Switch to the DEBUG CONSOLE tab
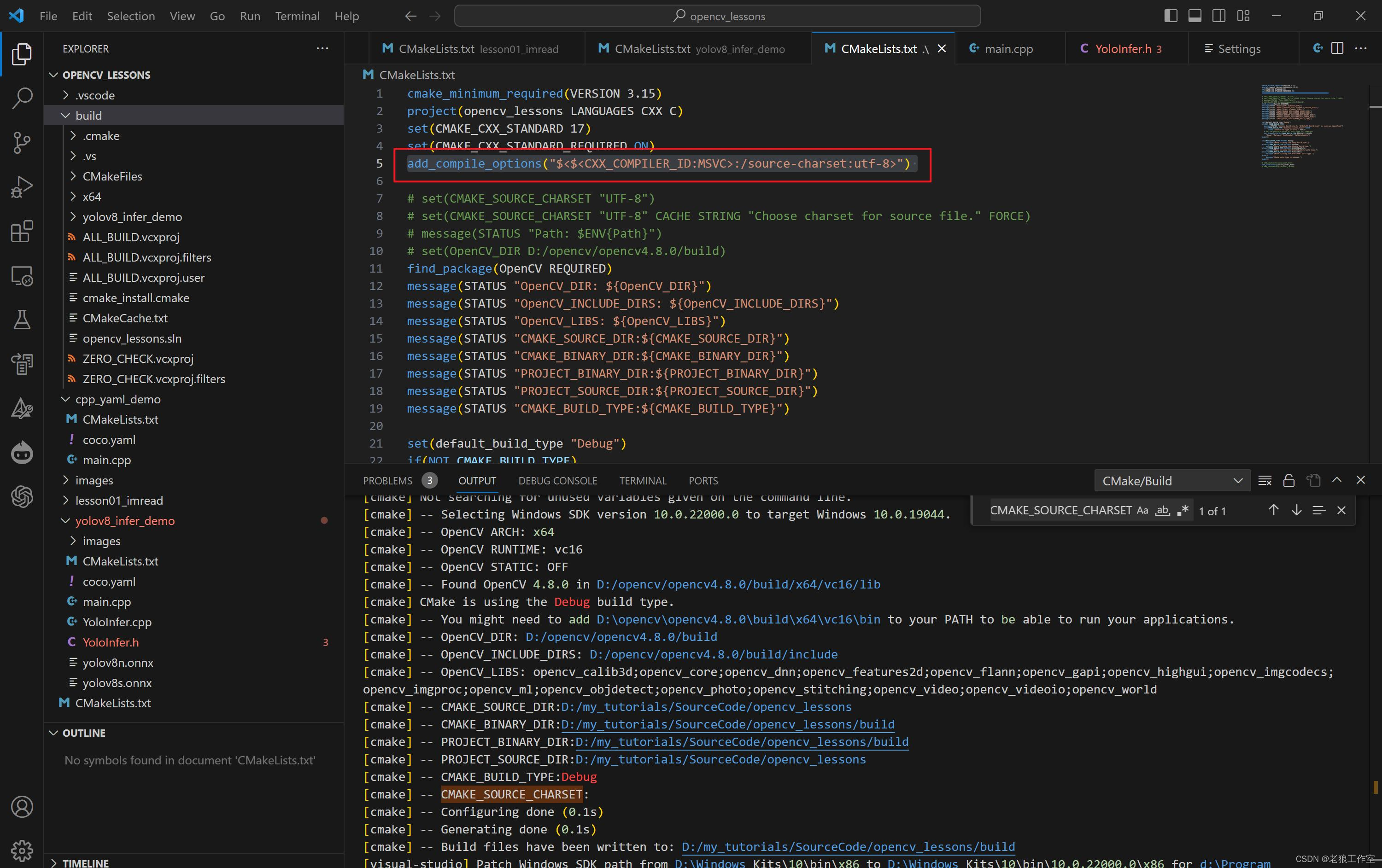1382x868 pixels. click(x=557, y=481)
